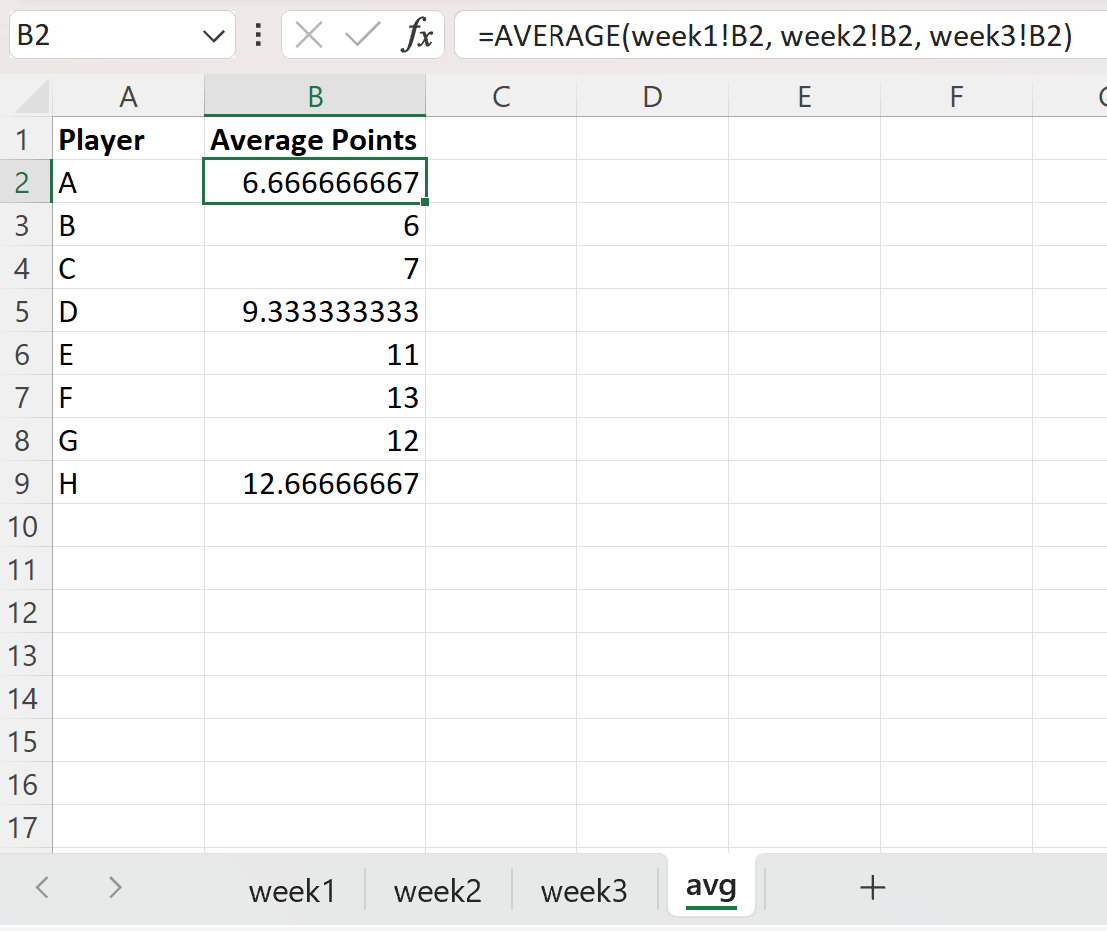The height and width of the screenshot is (931, 1107).
Task: Open the three-dot menu beside the Name Box
Action: tap(258, 33)
